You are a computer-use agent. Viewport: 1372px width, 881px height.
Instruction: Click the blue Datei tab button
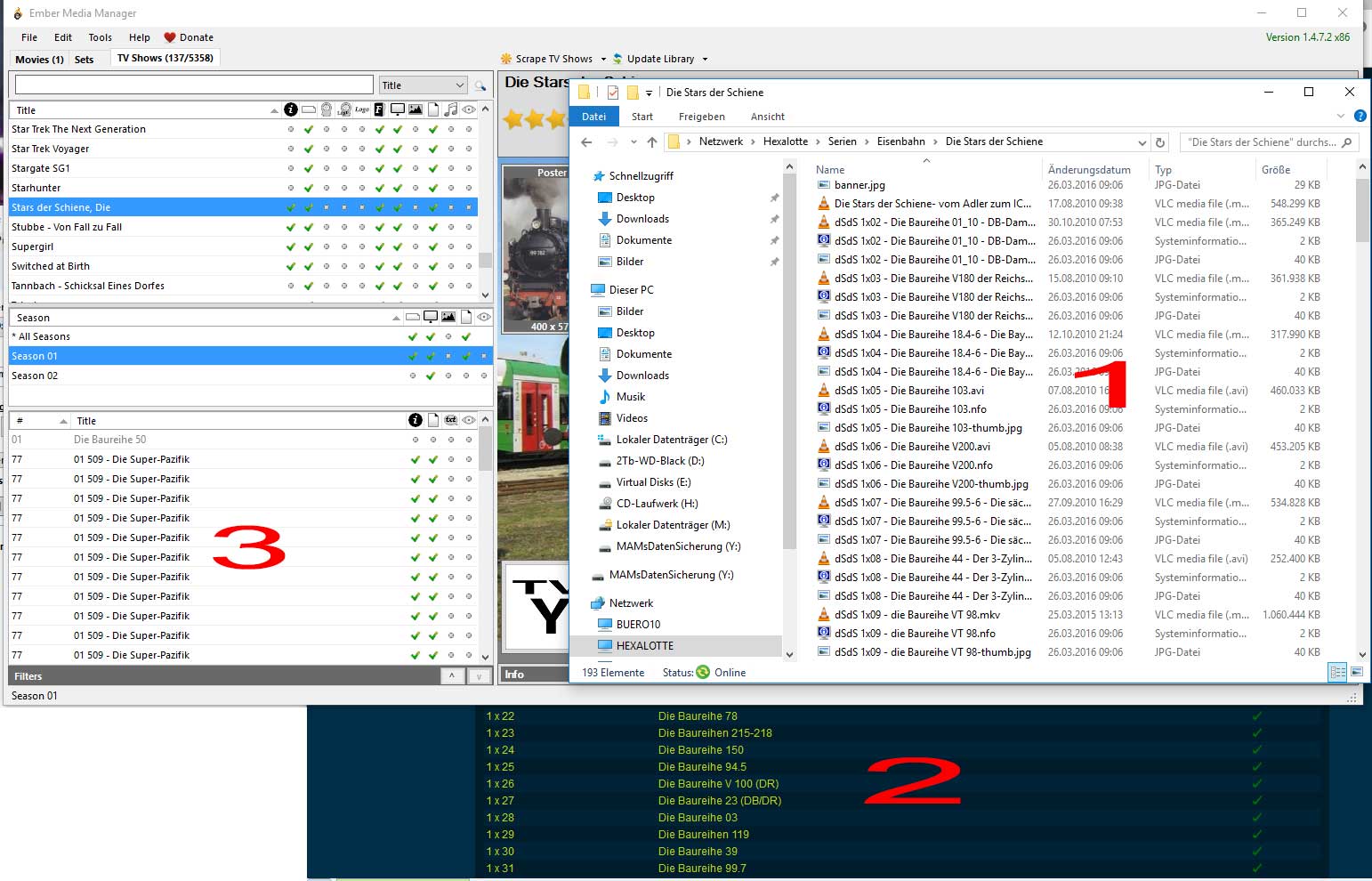(593, 117)
